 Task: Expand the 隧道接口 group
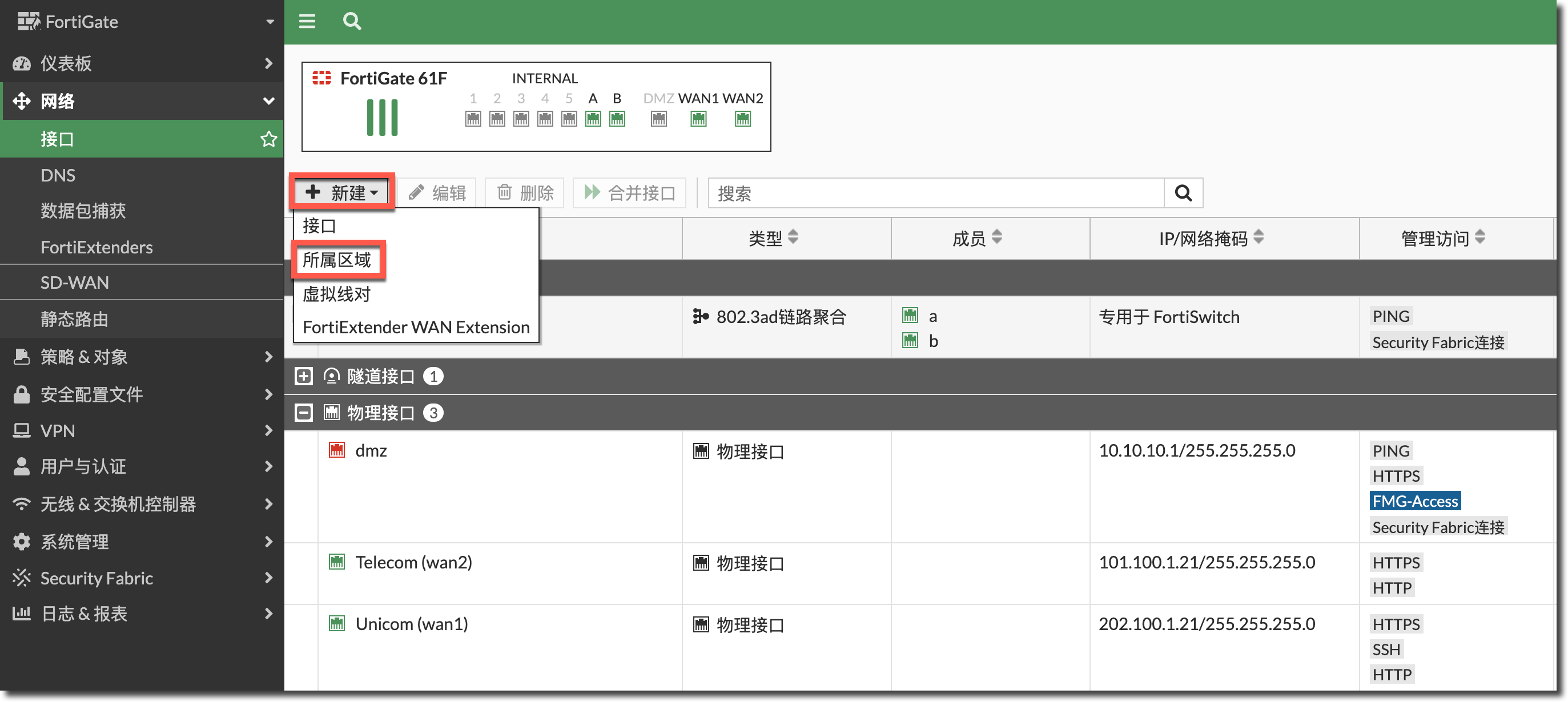click(303, 376)
